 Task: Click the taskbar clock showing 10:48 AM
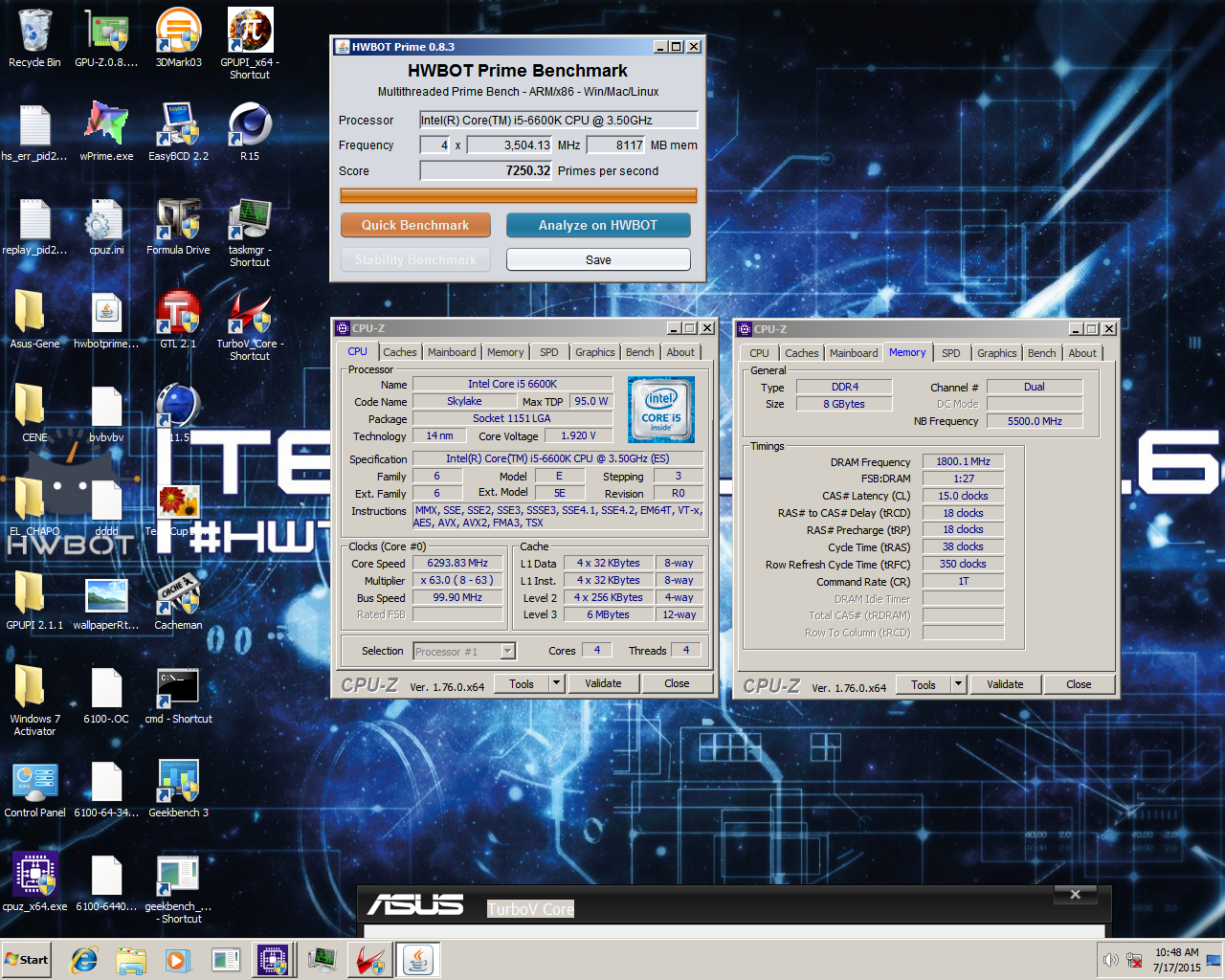click(1176, 960)
